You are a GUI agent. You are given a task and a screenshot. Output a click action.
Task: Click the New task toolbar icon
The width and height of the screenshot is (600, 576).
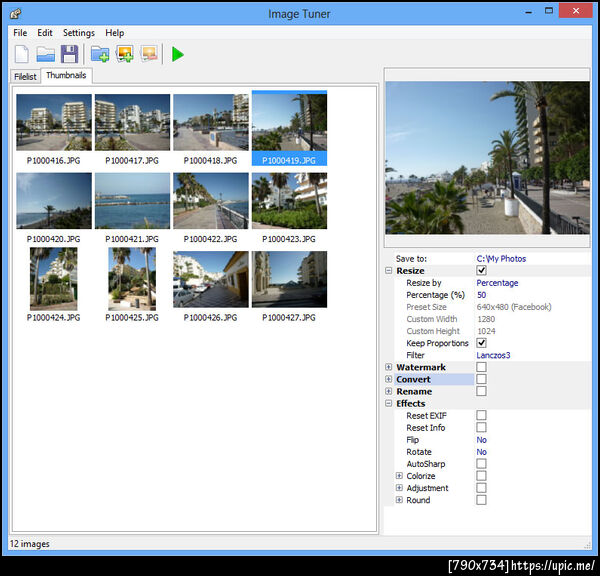coord(21,54)
